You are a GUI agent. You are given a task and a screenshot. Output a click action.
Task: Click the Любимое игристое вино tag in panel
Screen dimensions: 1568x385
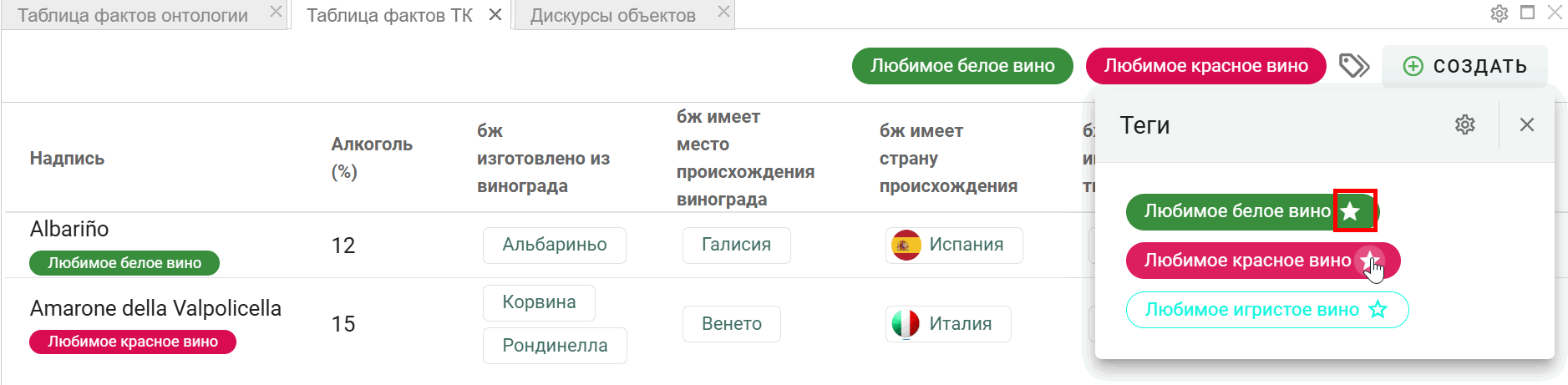[x=1252, y=310]
